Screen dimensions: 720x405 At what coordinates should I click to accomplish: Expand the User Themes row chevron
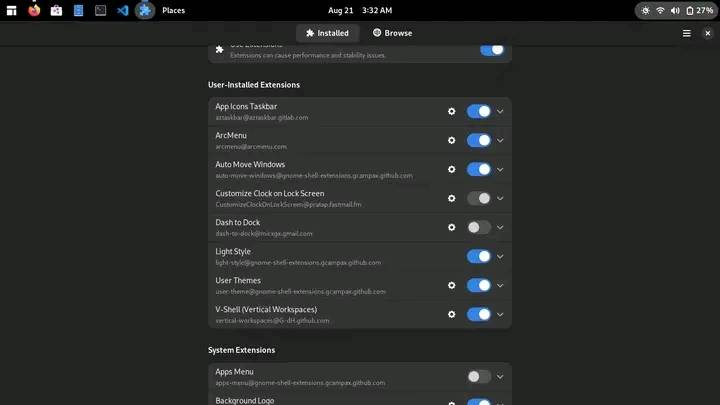(500, 286)
